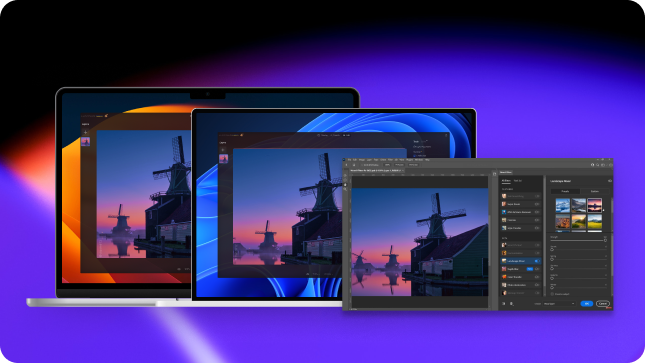Click the 100% zoom button in options bar

387,165
